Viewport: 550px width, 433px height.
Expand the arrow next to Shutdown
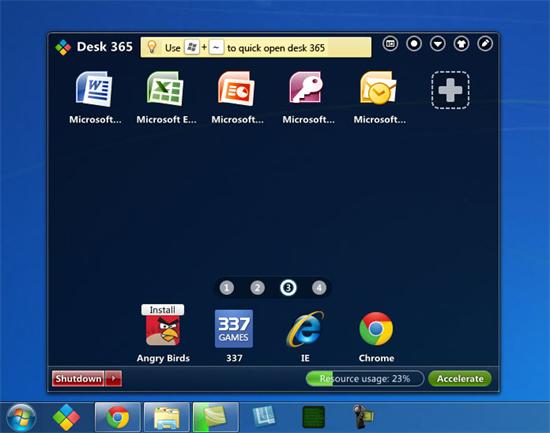tap(114, 379)
